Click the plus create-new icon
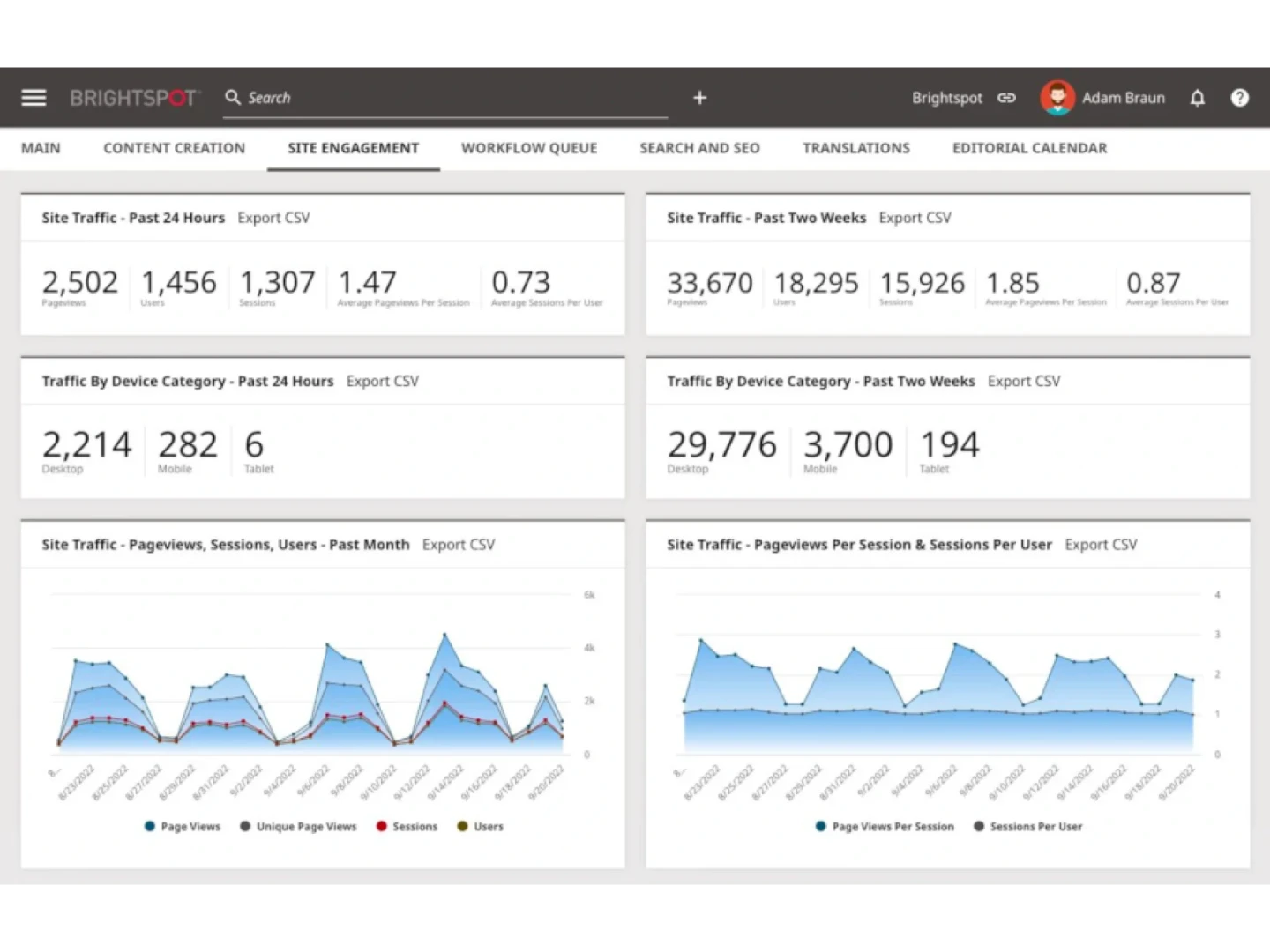Screen dimensions: 1270x952 pyautogui.click(x=699, y=98)
